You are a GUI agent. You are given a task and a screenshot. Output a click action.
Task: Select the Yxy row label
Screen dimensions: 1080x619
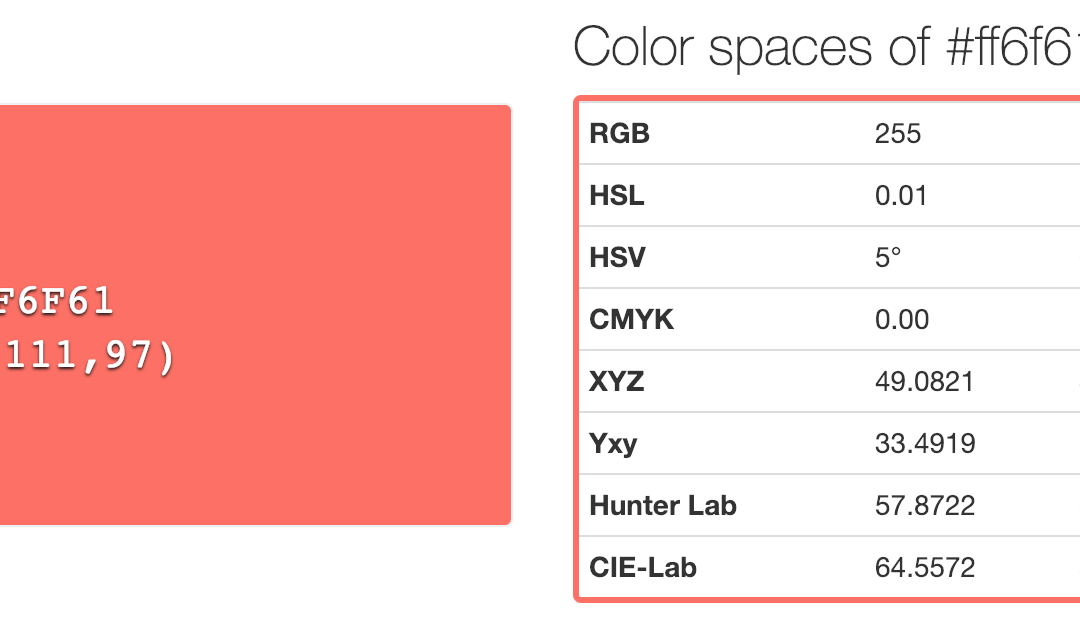click(614, 443)
